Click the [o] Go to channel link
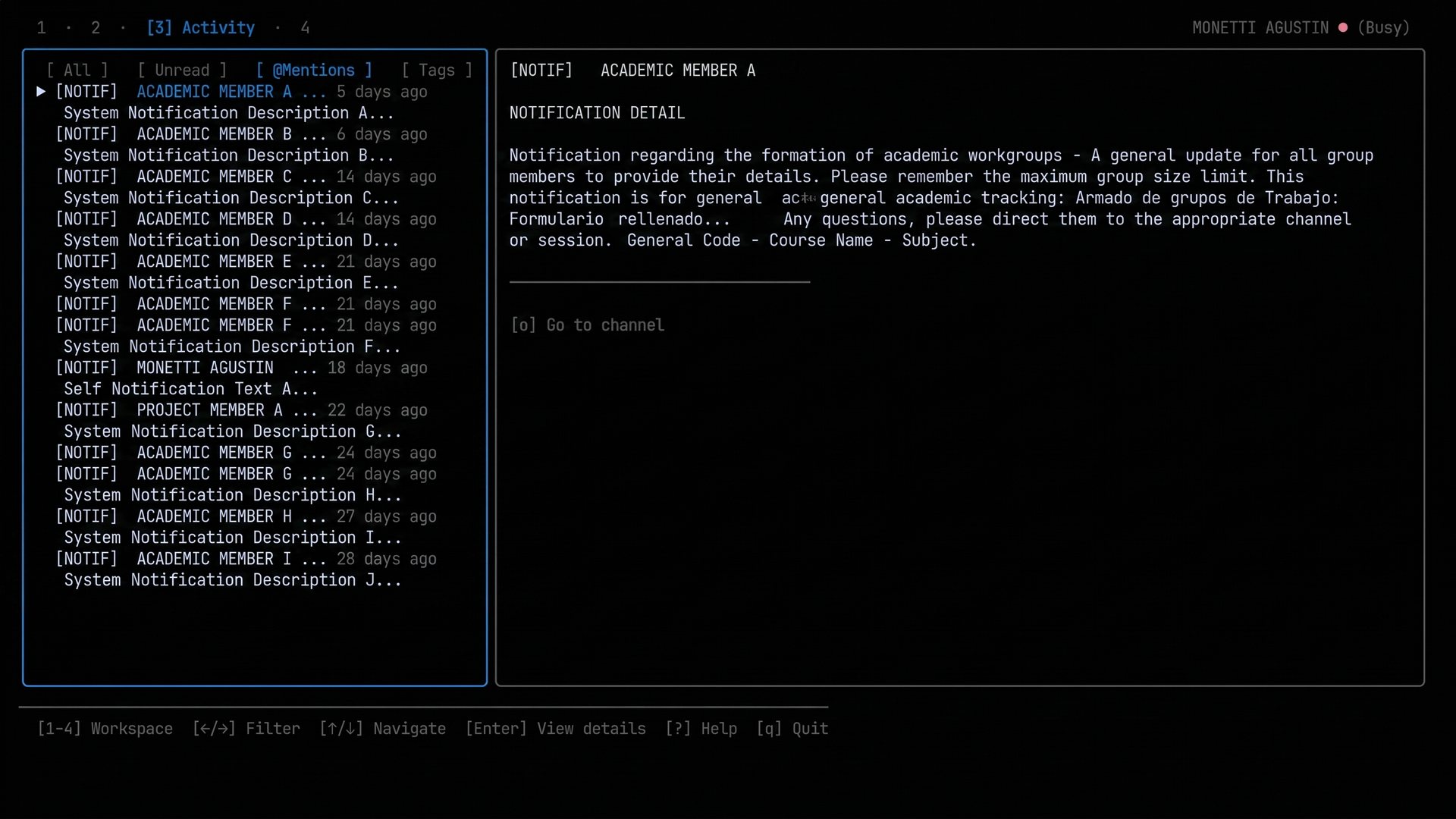 (588, 325)
